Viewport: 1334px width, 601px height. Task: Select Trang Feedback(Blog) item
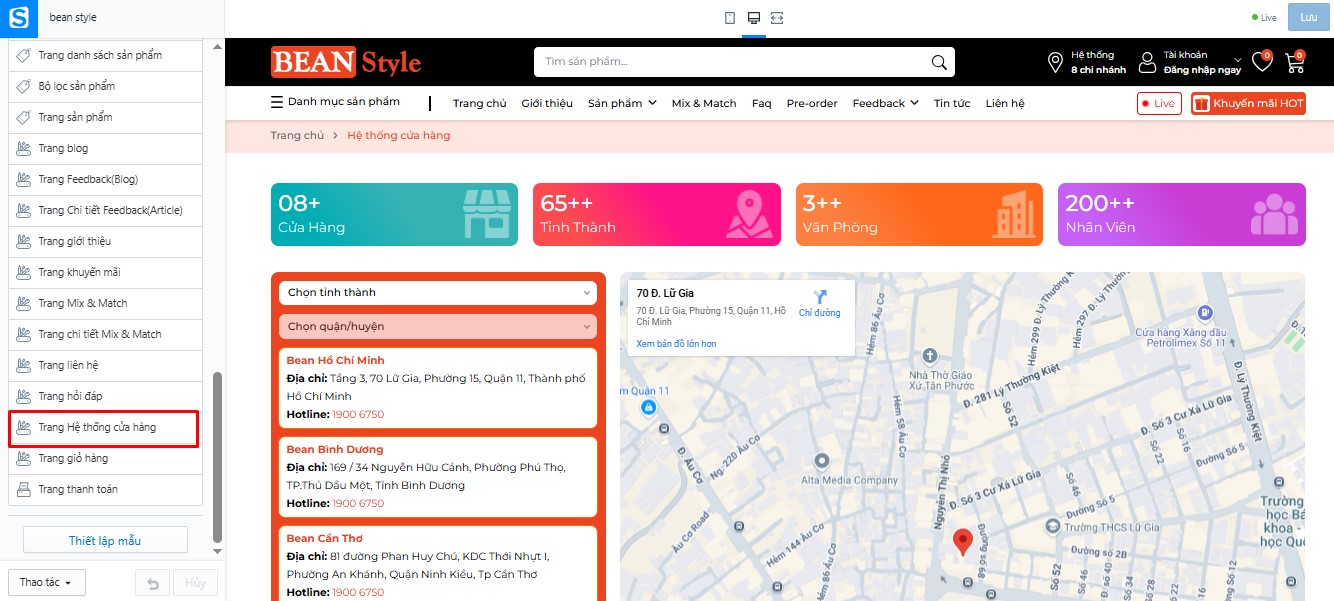click(105, 179)
